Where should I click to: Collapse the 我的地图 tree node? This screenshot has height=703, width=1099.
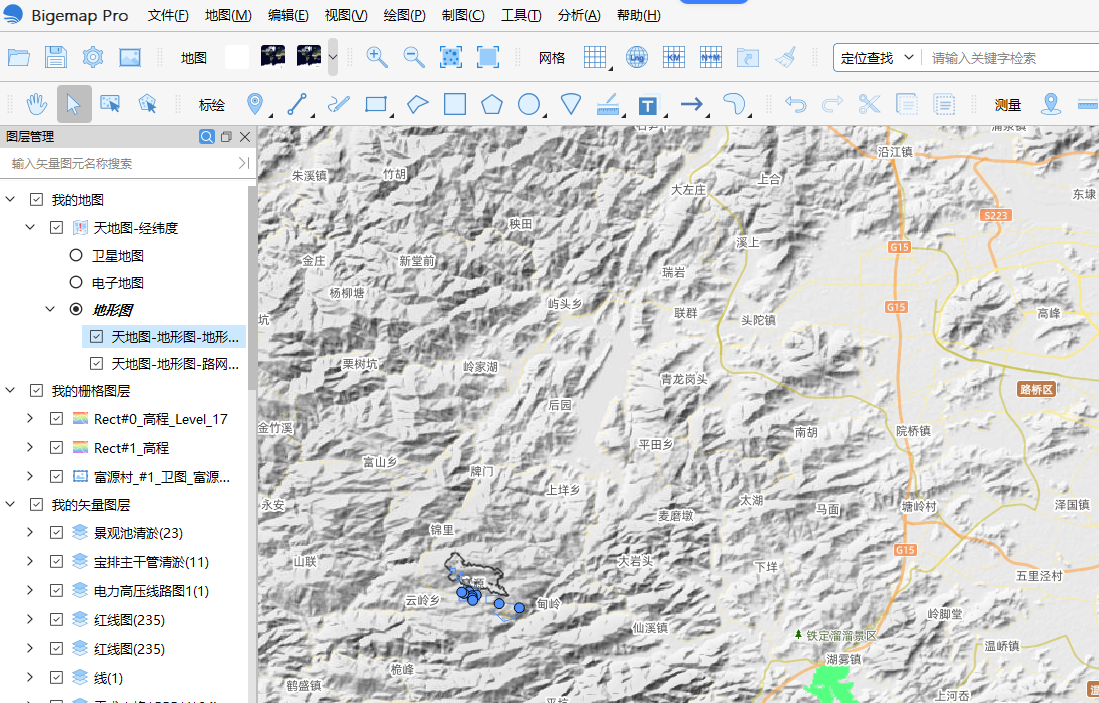[11, 200]
